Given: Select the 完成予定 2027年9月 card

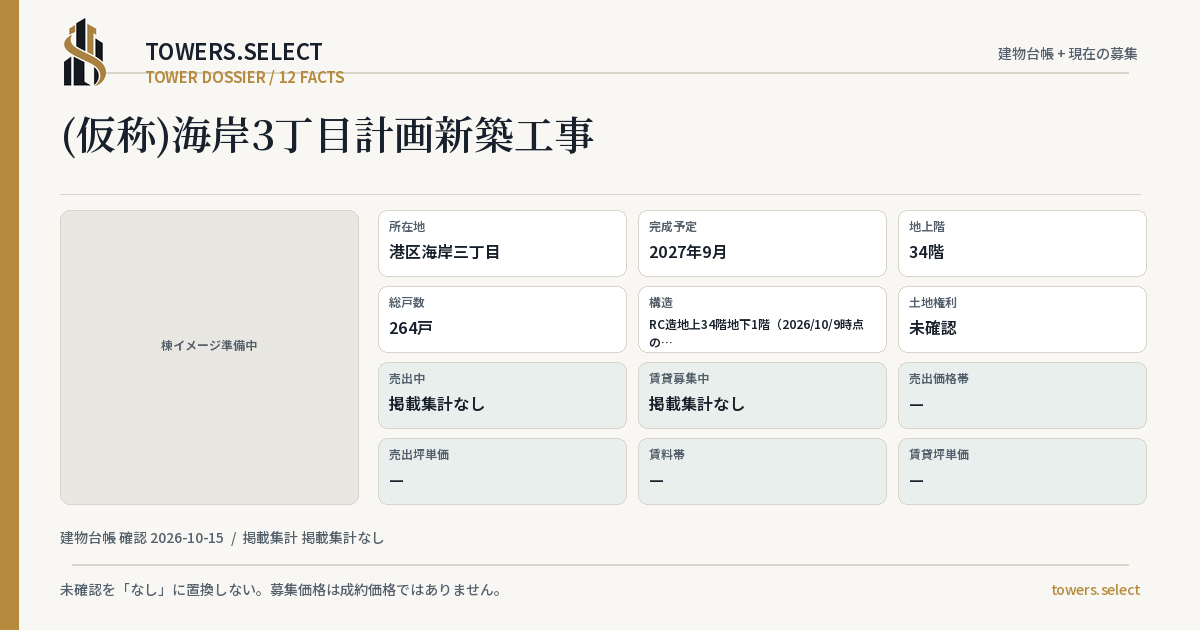Looking at the screenshot, I should (762, 243).
